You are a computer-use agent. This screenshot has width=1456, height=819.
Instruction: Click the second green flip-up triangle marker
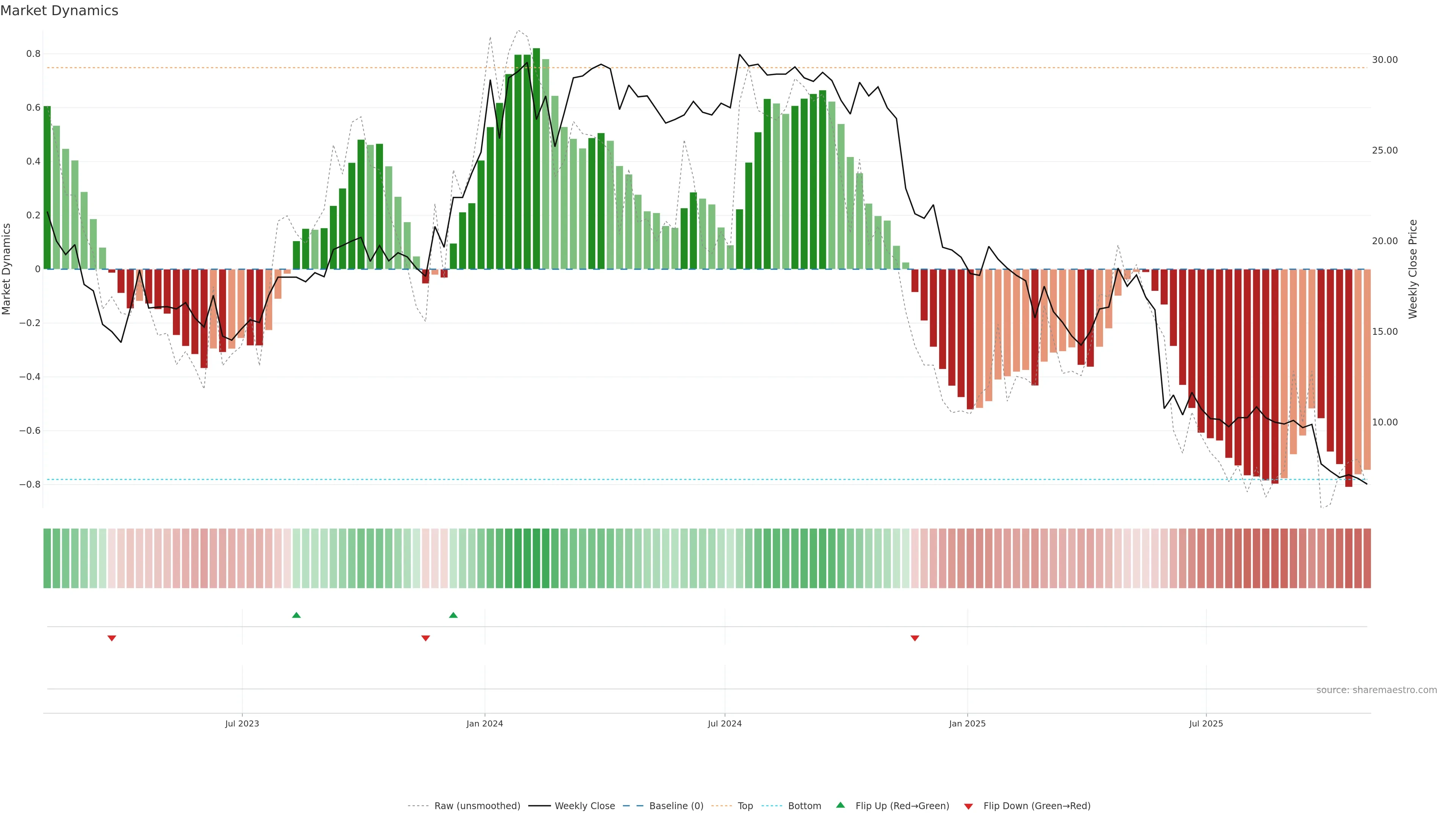point(453,615)
